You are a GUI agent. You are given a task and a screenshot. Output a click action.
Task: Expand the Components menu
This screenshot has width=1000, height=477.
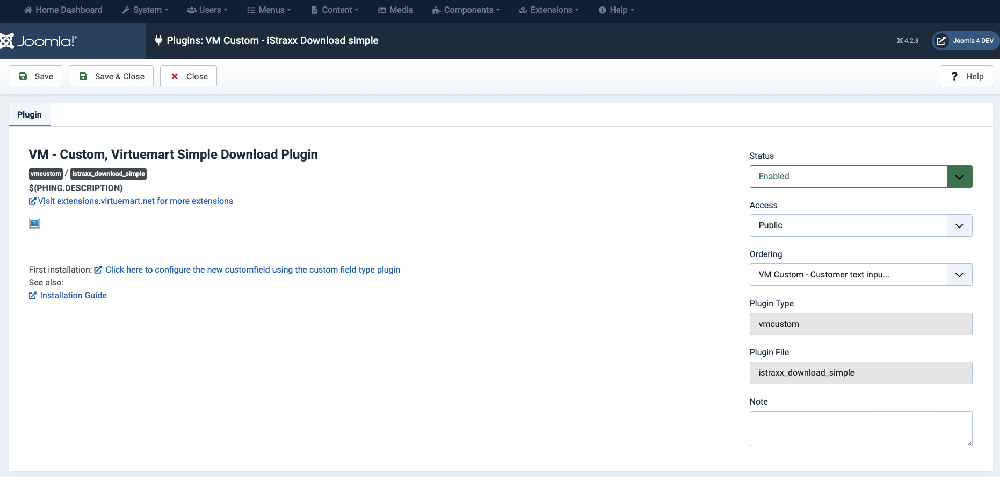coord(468,10)
